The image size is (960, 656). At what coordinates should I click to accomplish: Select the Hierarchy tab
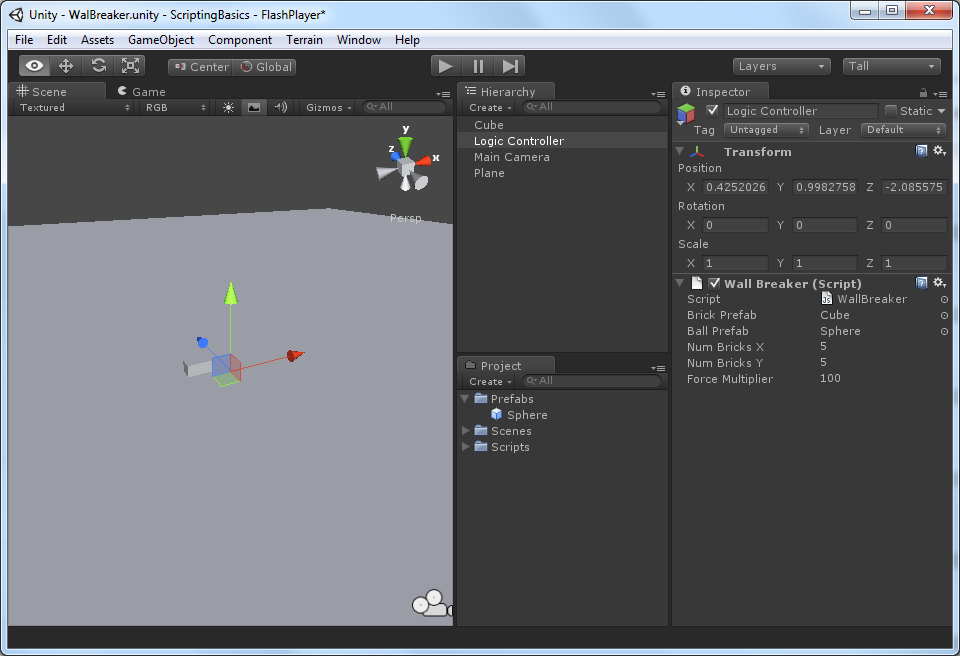coord(507,91)
